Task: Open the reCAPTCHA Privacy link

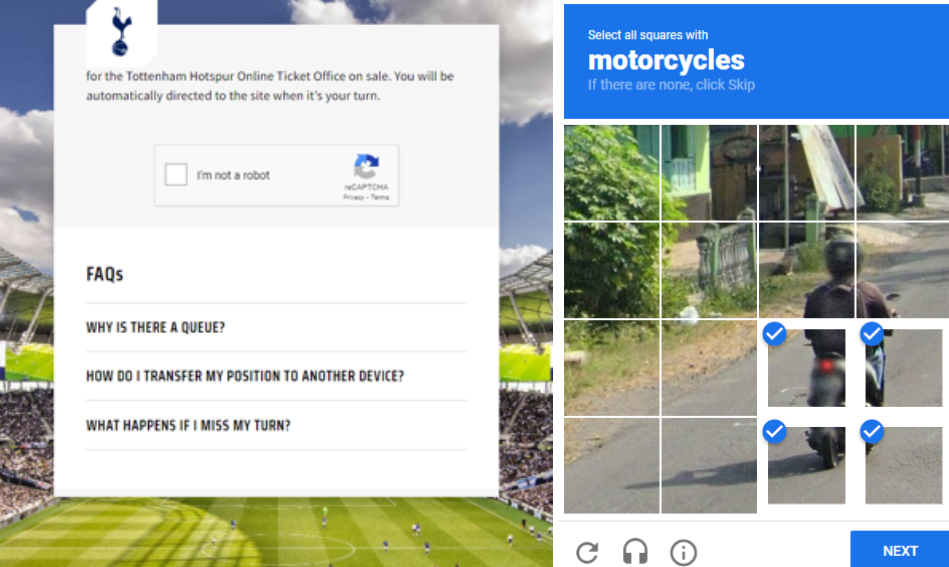Action: point(353,197)
